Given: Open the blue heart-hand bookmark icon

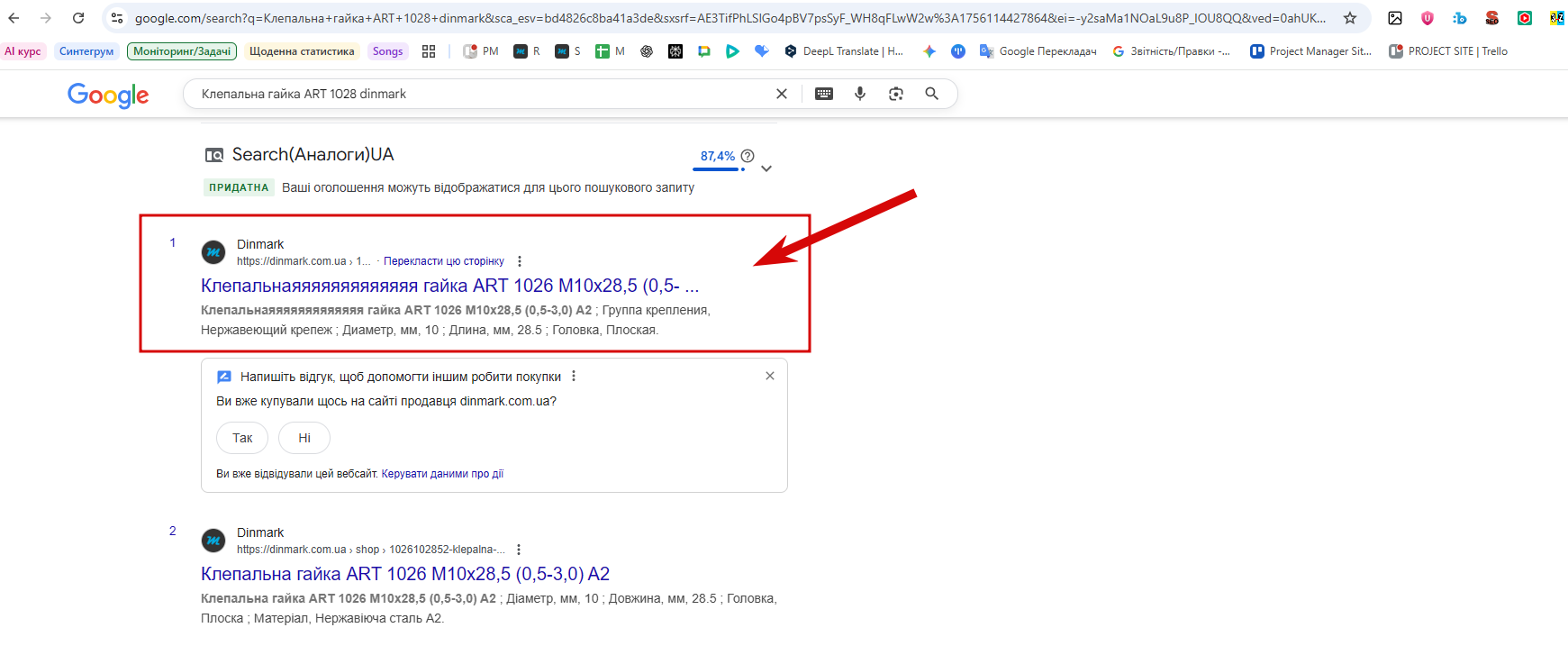Looking at the screenshot, I should (762, 51).
